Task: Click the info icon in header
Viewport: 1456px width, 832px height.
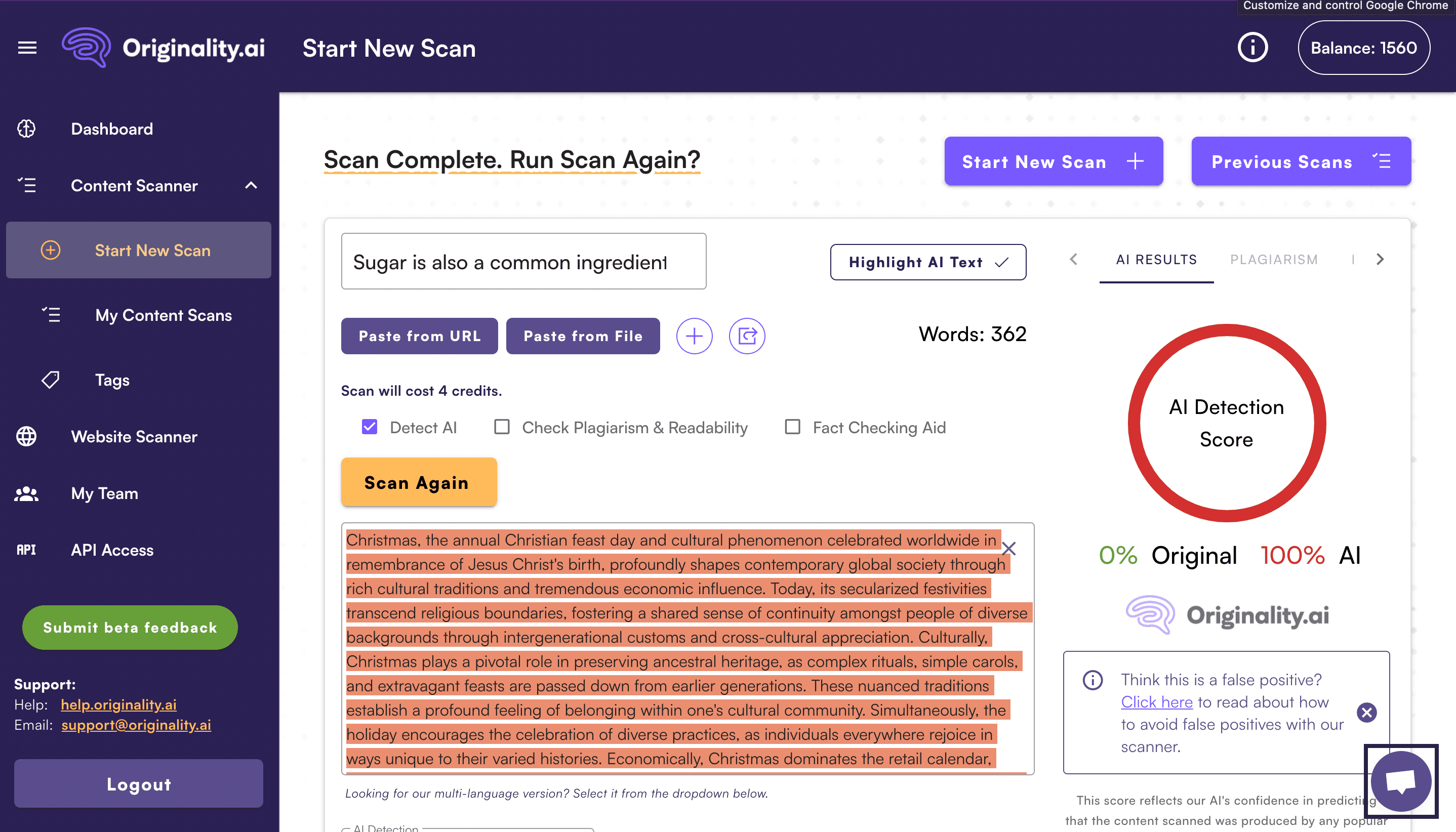Action: pos(1252,48)
